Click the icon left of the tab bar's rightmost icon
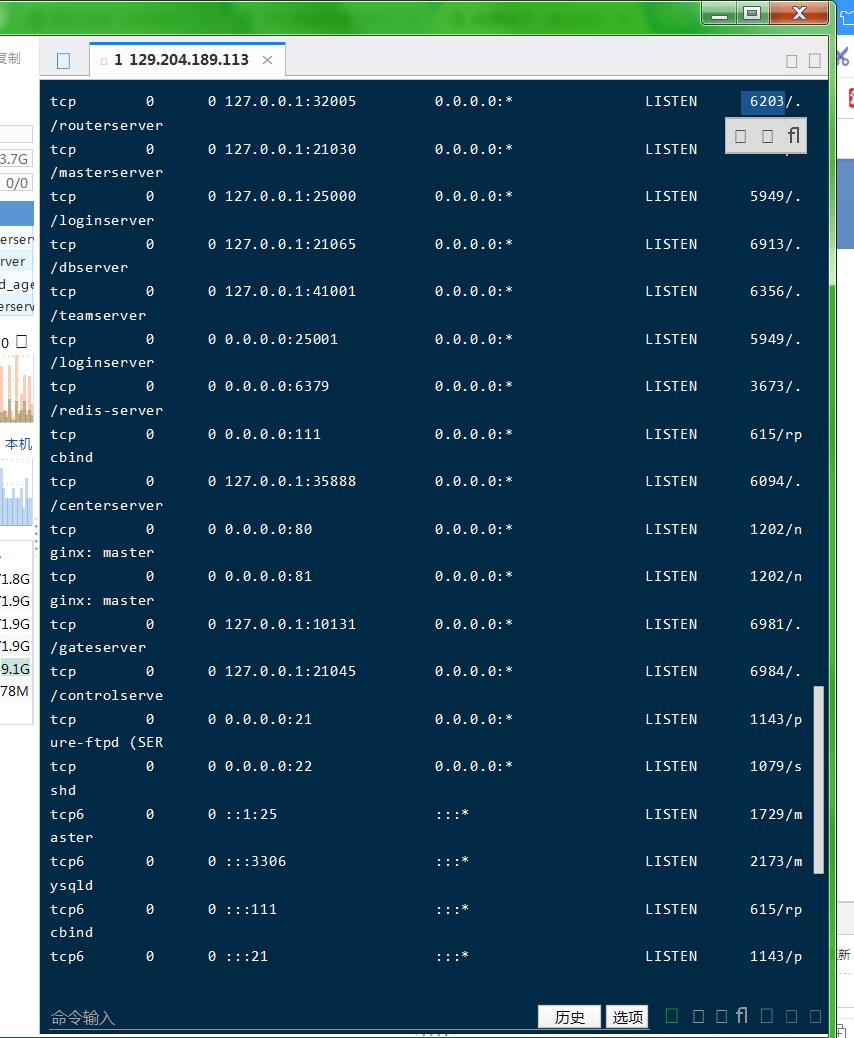Screen dimensions: 854x1038 pos(792,61)
